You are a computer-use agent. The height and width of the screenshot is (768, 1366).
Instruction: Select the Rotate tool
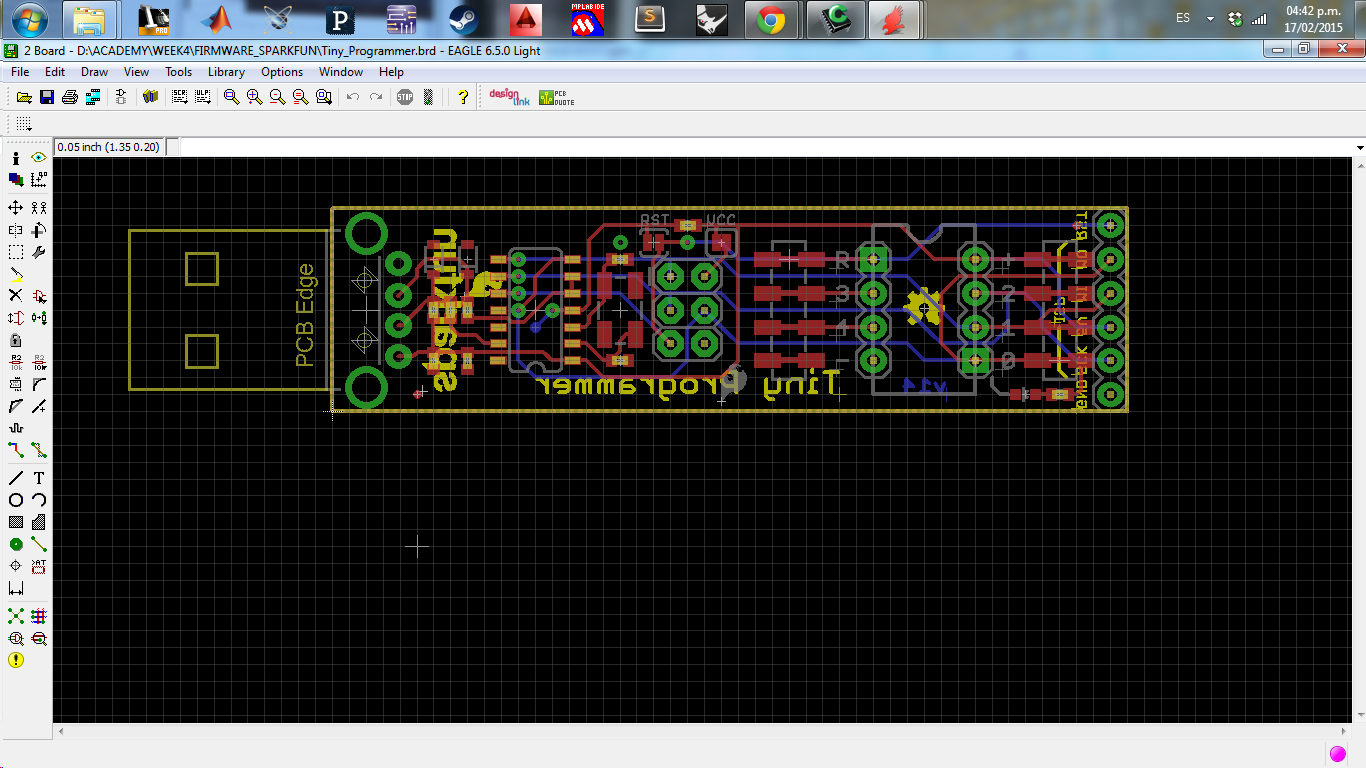(x=39, y=230)
